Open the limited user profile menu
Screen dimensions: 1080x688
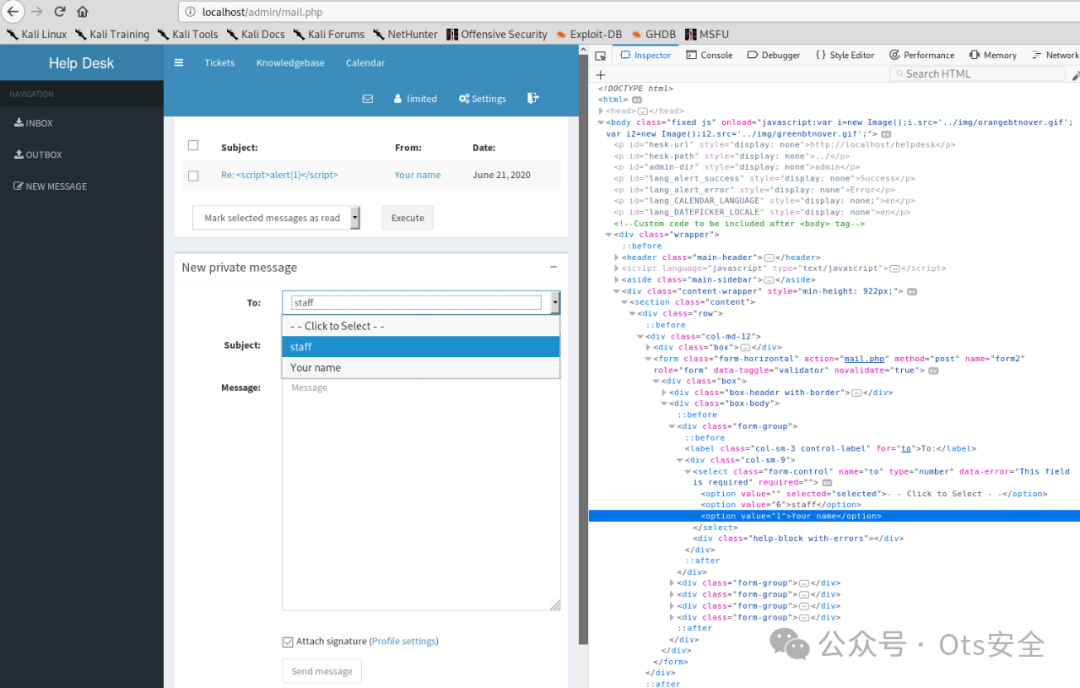click(x=415, y=98)
